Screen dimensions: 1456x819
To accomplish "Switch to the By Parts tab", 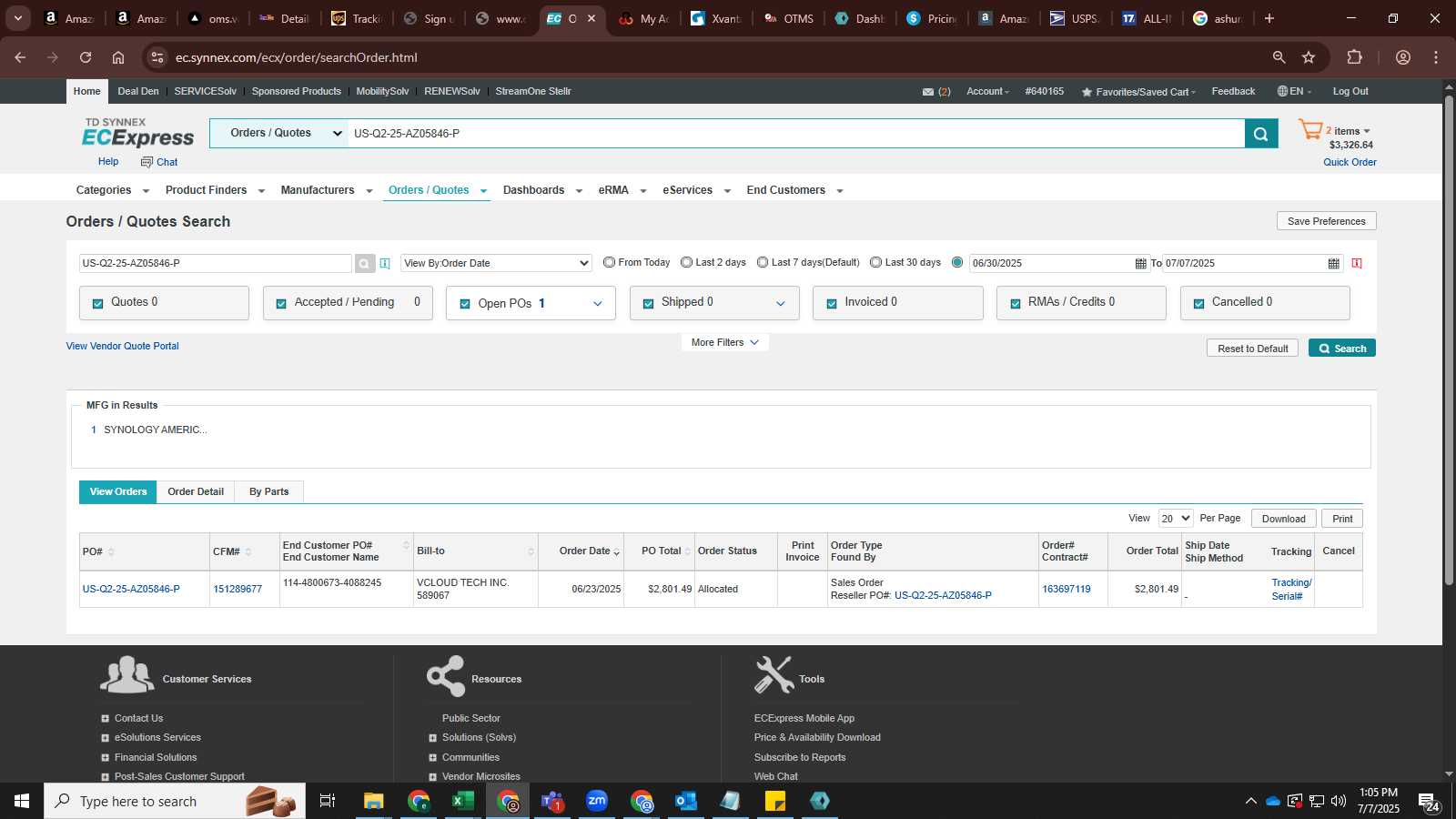I will 268,491.
